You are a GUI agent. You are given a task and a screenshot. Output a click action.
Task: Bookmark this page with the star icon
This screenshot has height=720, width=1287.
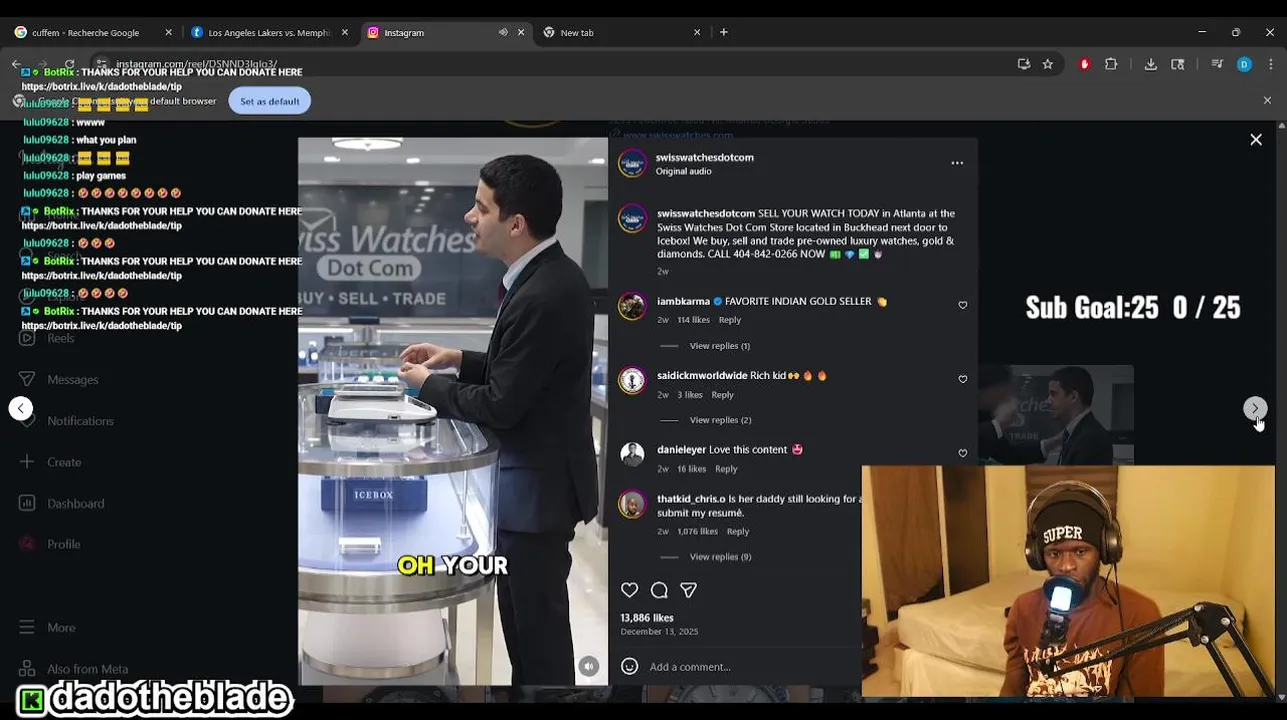(x=1048, y=64)
